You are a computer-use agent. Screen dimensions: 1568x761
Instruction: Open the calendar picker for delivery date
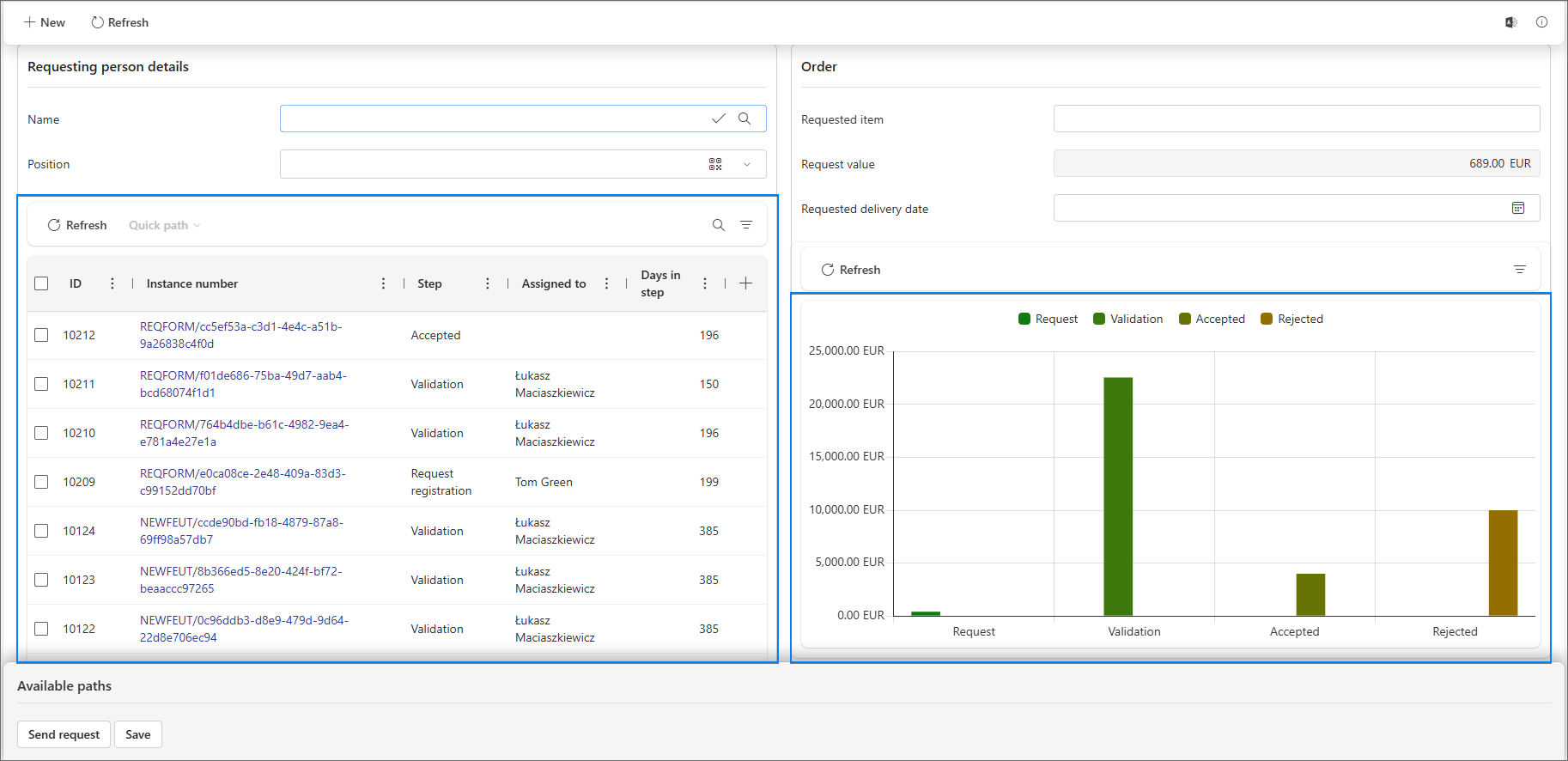click(x=1518, y=208)
